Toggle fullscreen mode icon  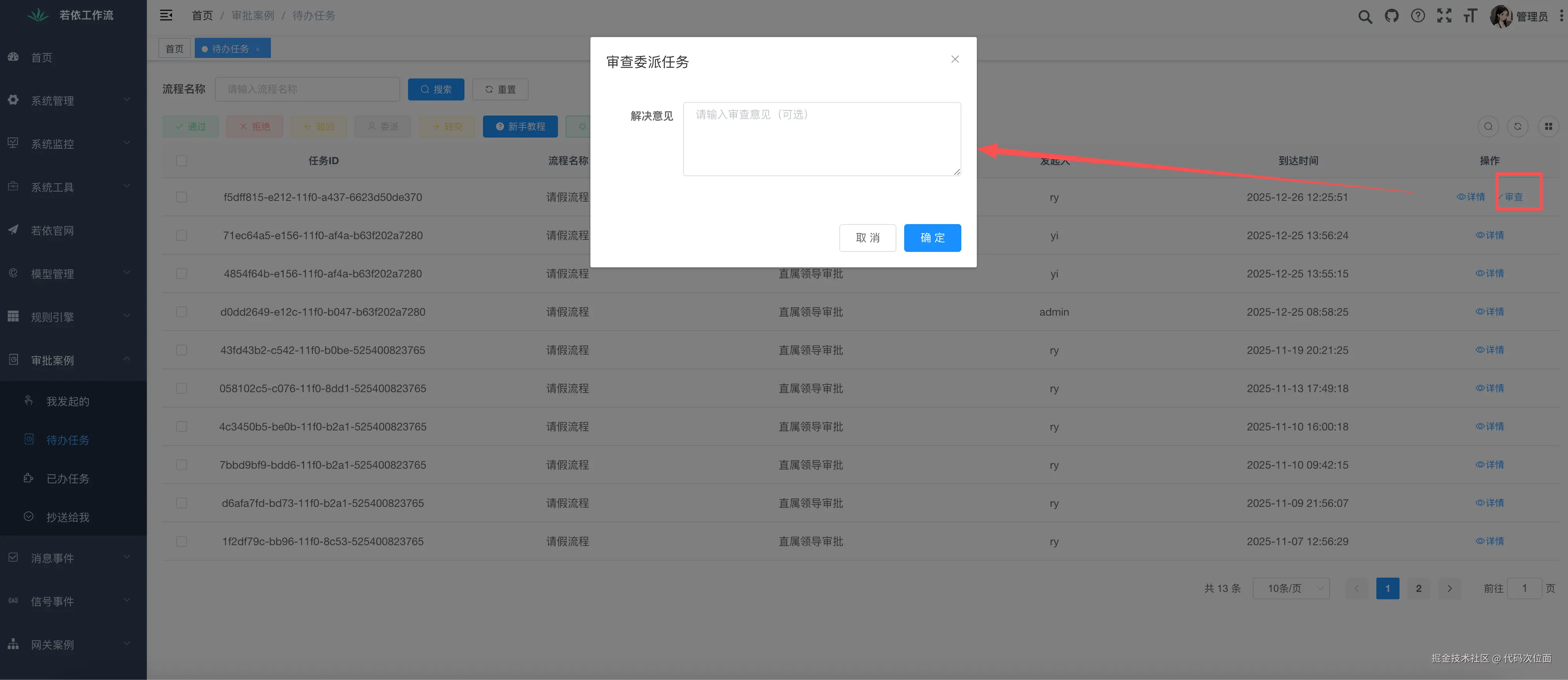point(1444,16)
